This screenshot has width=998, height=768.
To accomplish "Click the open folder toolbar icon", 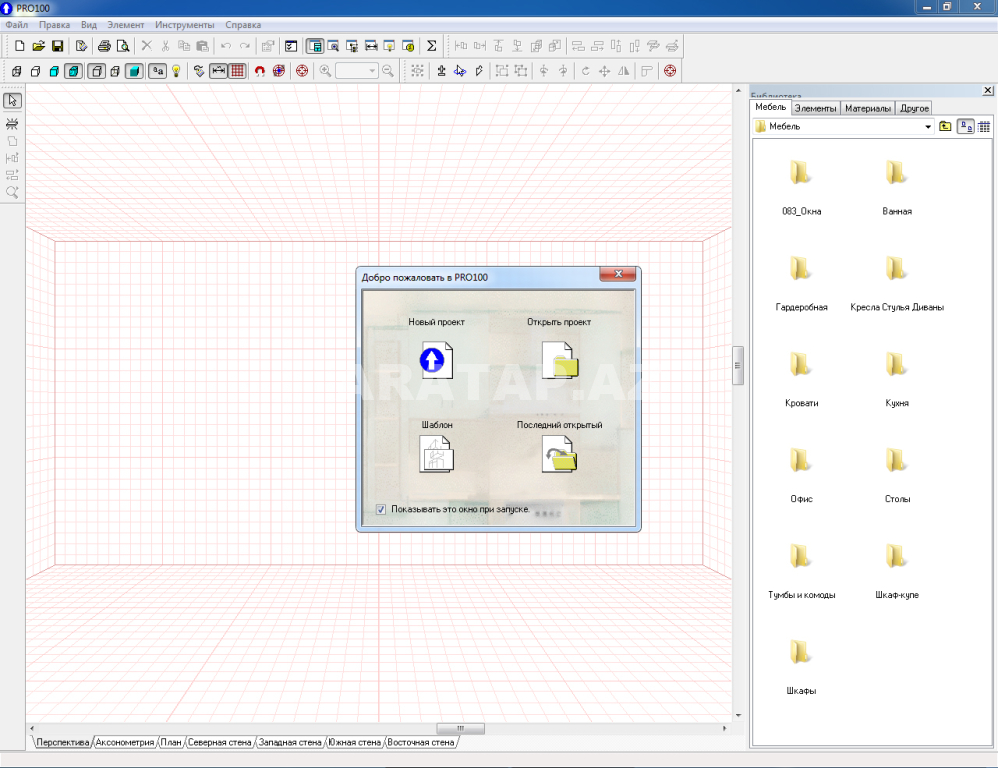I will (38, 46).
